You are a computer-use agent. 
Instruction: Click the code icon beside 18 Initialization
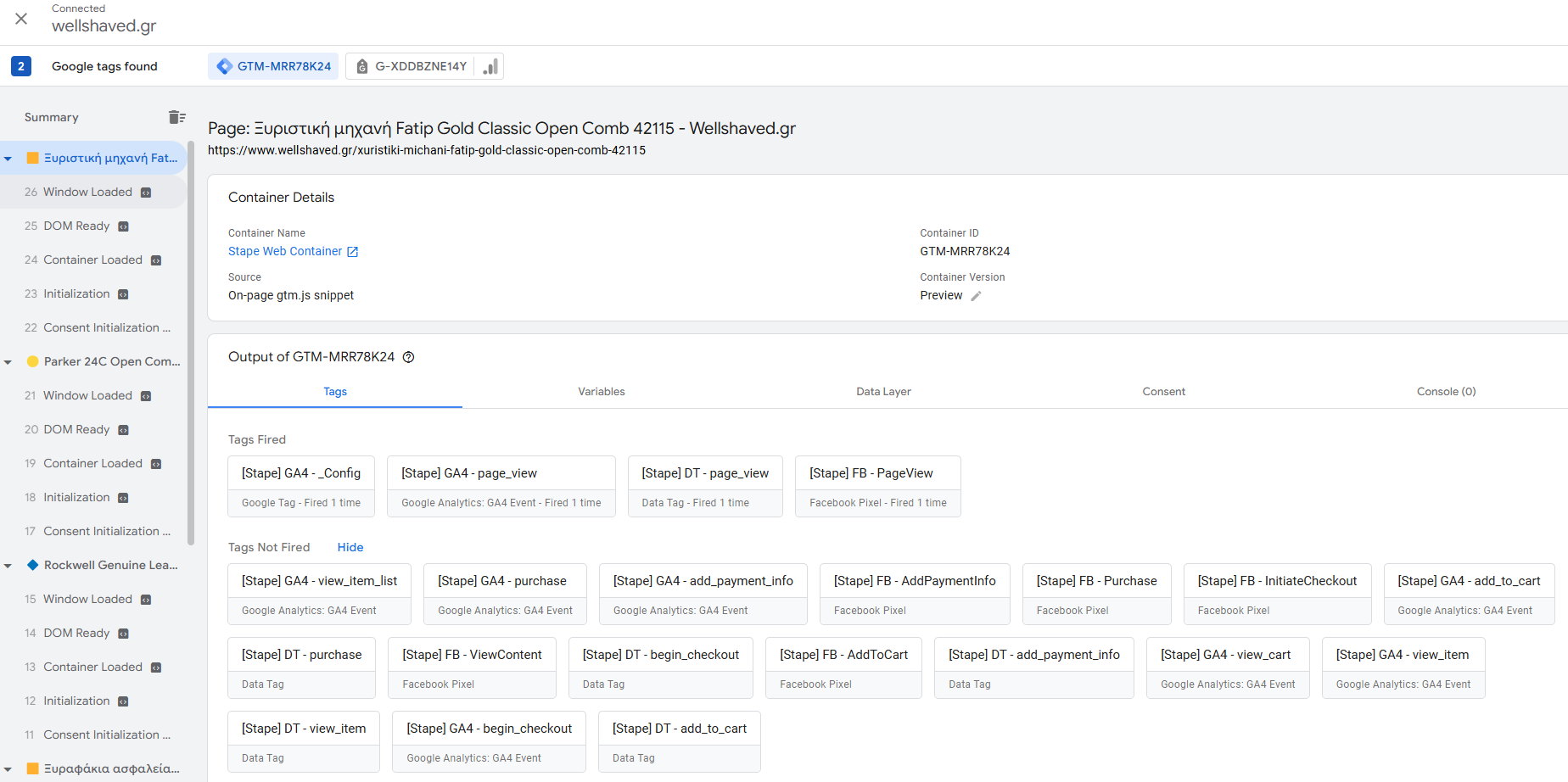point(123,498)
